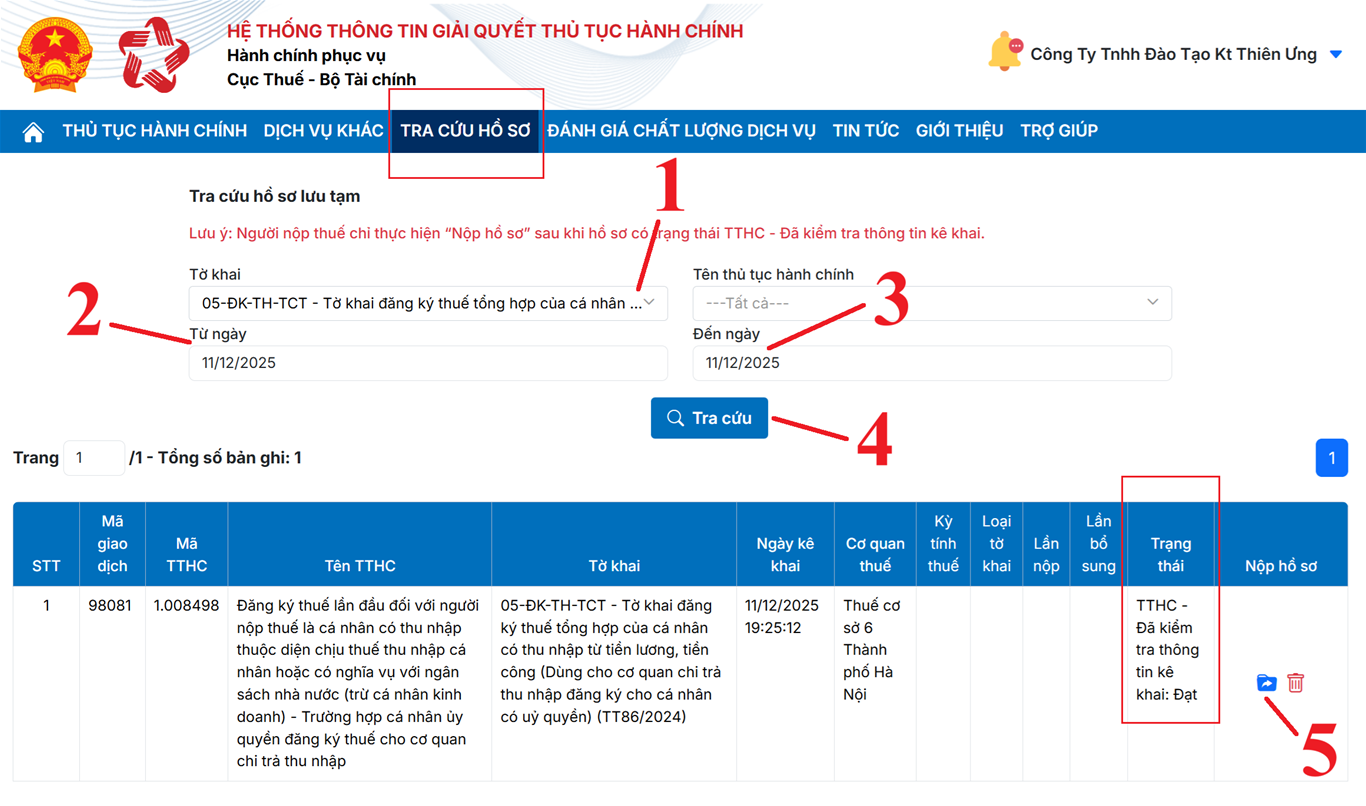Viewport: 1366px width, 806px height.
Task: Click the submit dossier folder icon
Action: [1266, 683]
